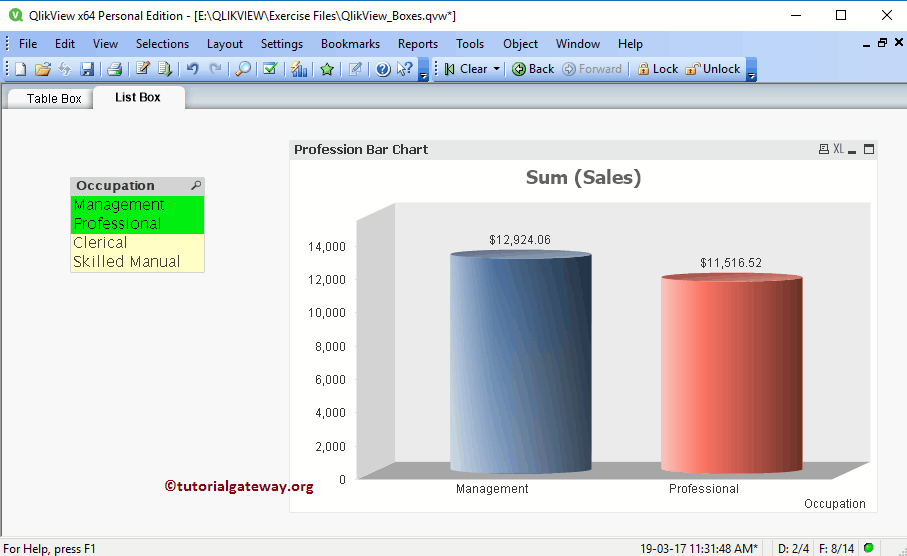The height and width of the screenshot is (556, 907).
Task: Open the Help menu
Action: coord(630,44)
